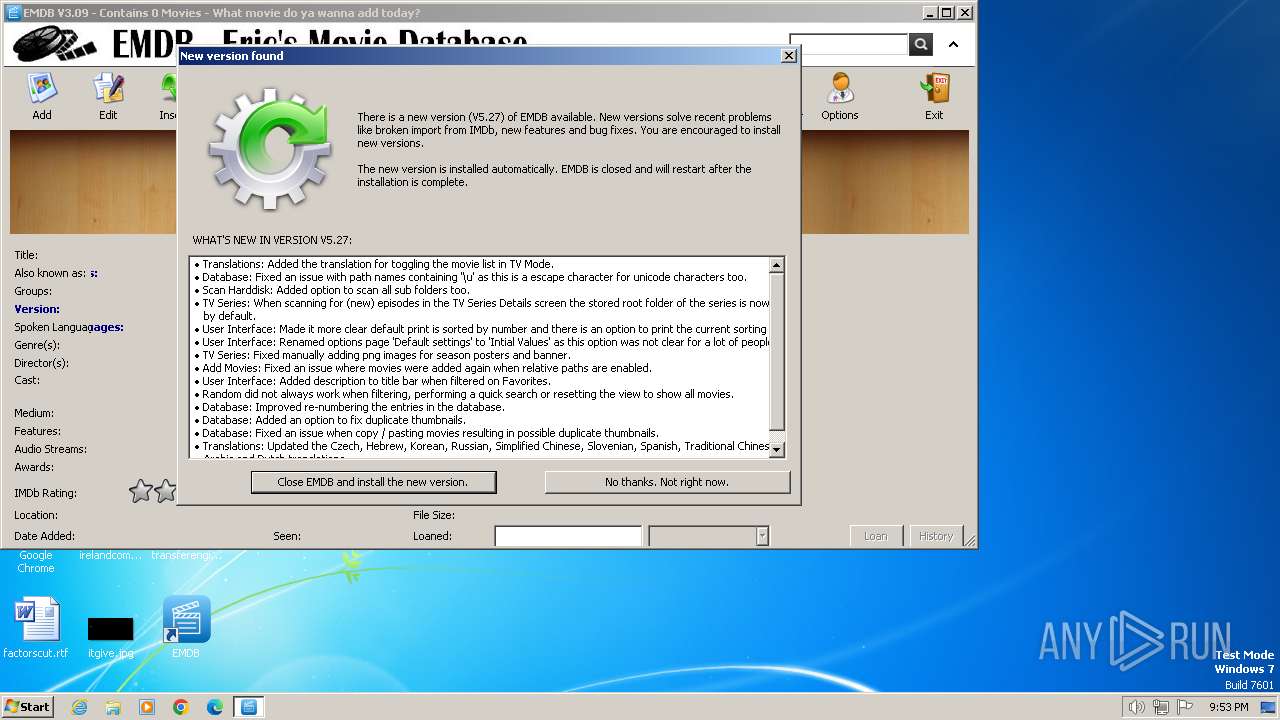This screenshot has width=1280, height=720.
Task: Click the search magnifier button
Action: pos(920,44)
